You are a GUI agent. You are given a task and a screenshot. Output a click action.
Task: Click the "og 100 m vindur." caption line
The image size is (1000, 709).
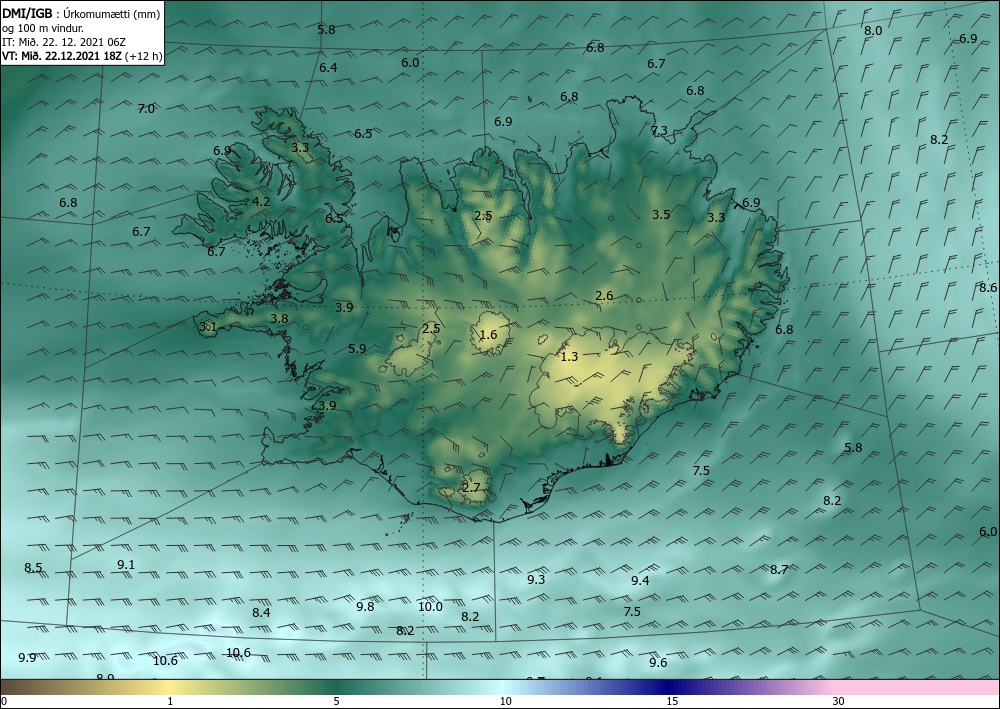[x=43, y=28]
